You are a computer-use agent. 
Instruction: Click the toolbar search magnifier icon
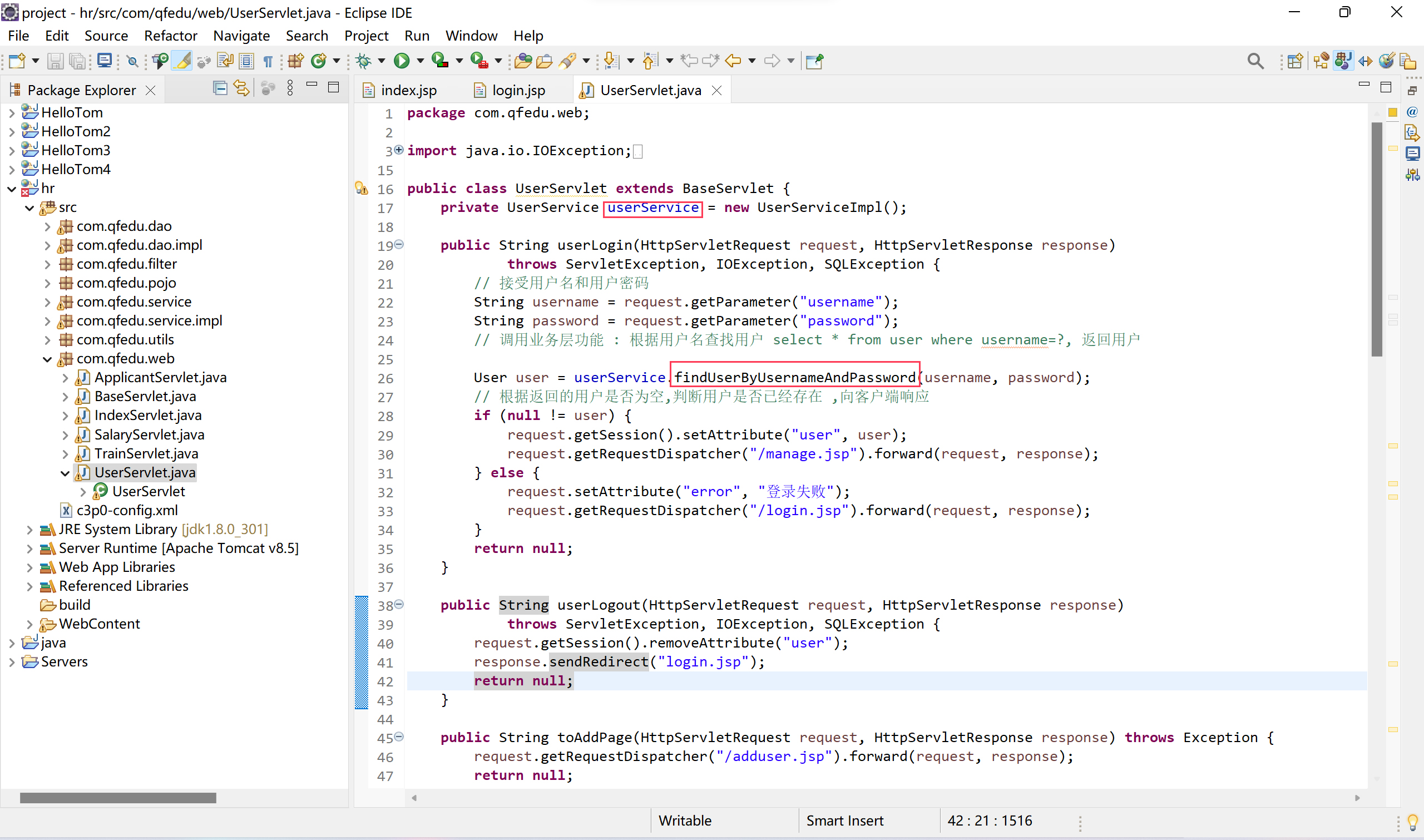[1255, 61]
